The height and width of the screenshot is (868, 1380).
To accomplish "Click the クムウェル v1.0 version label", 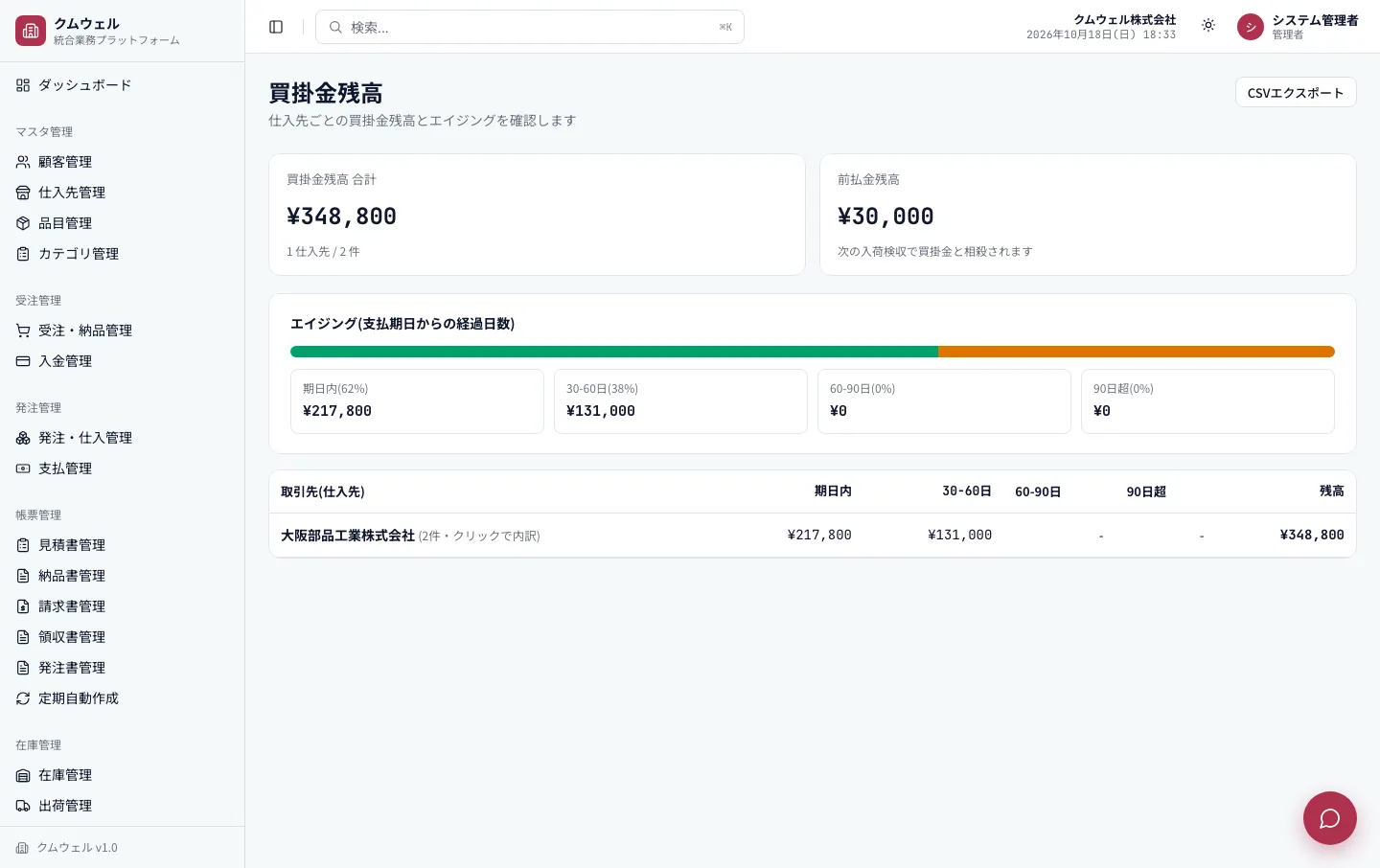I will click(x=77, y=848).
